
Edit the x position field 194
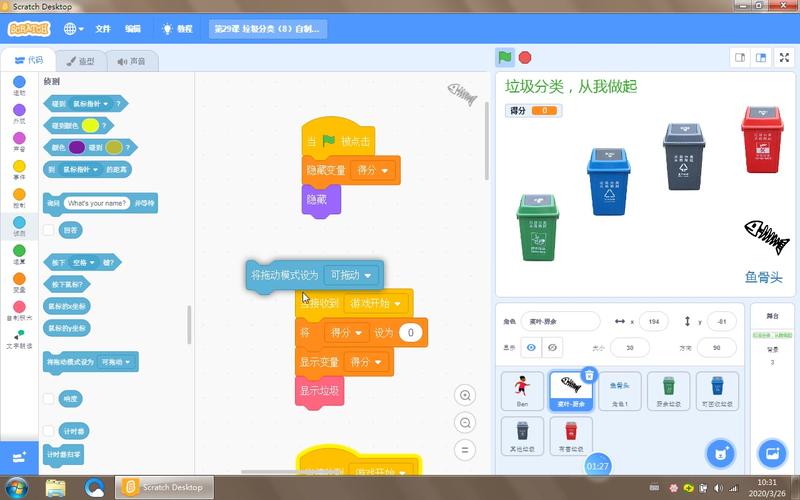[654, 321]
